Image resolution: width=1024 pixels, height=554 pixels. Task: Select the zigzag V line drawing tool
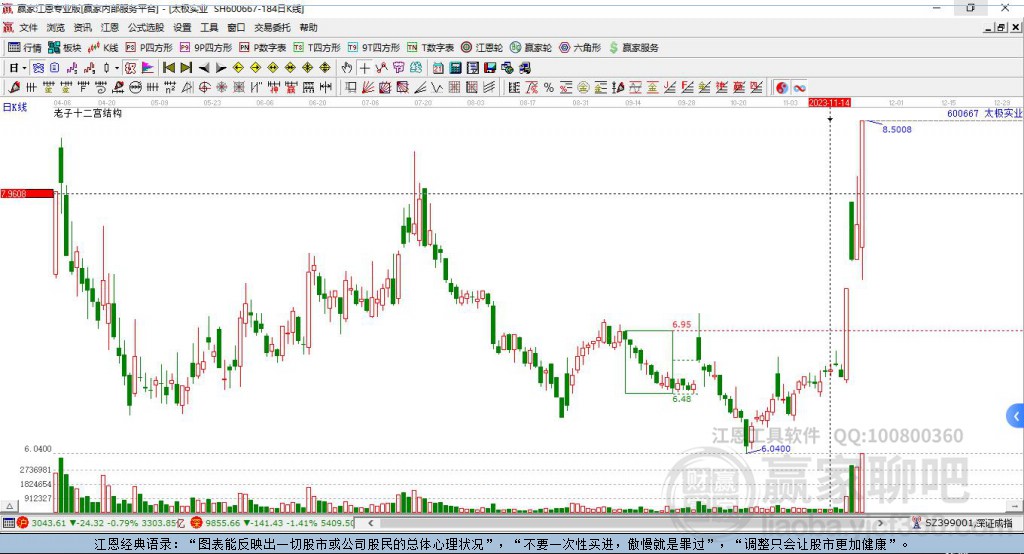point(436,88)
